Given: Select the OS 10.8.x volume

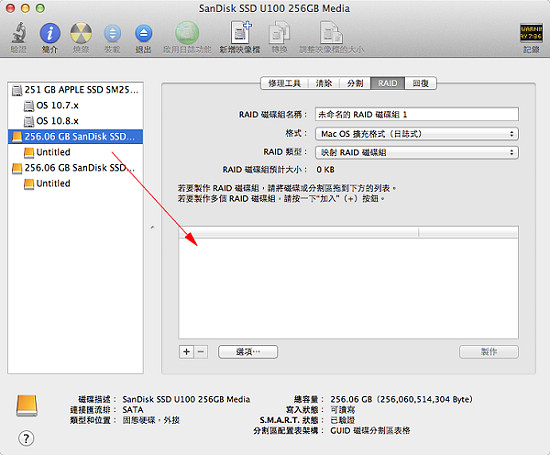Looking at the screenshot, I should (75, 121).
